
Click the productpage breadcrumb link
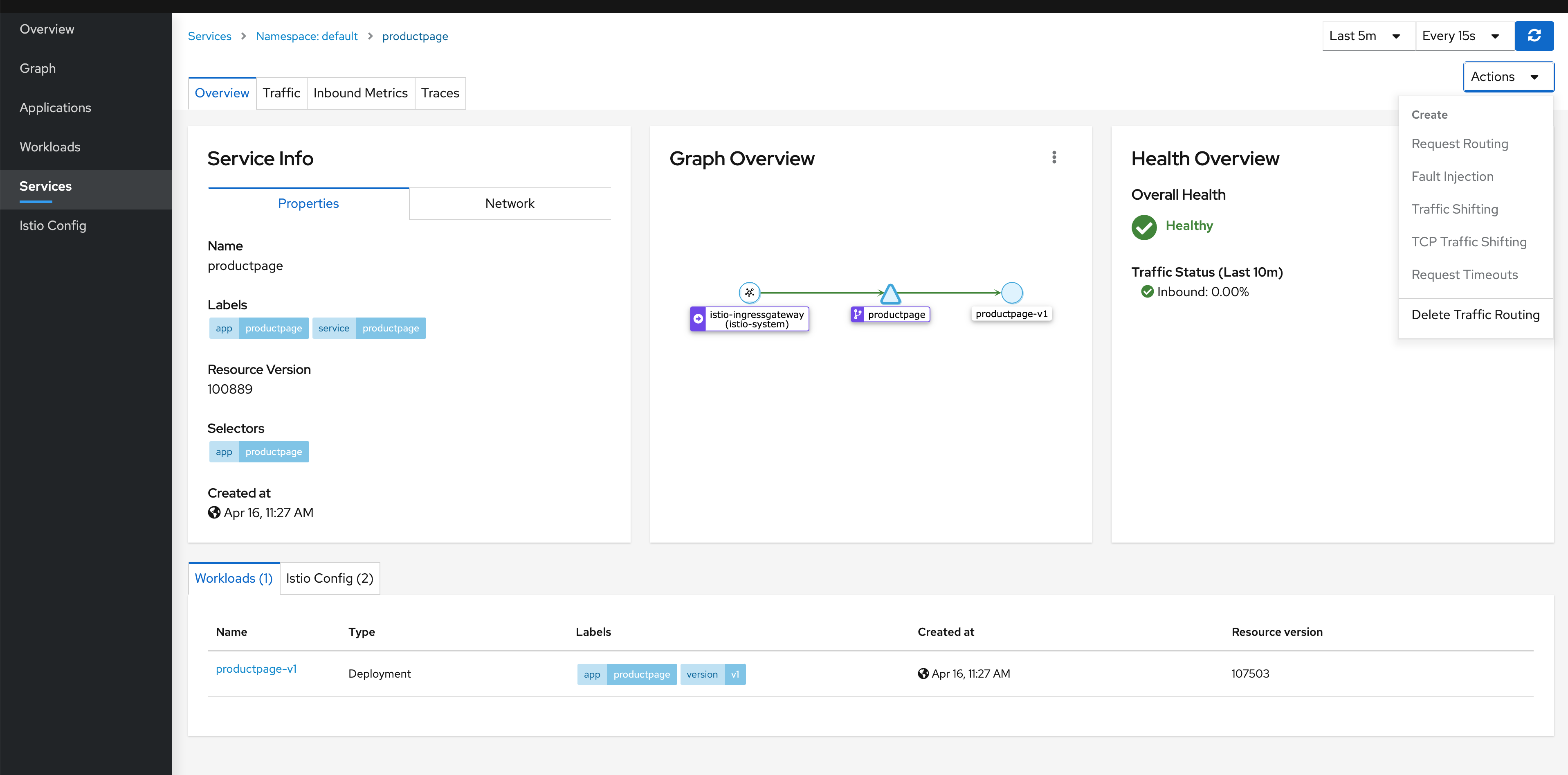click(x=415, y=36)
